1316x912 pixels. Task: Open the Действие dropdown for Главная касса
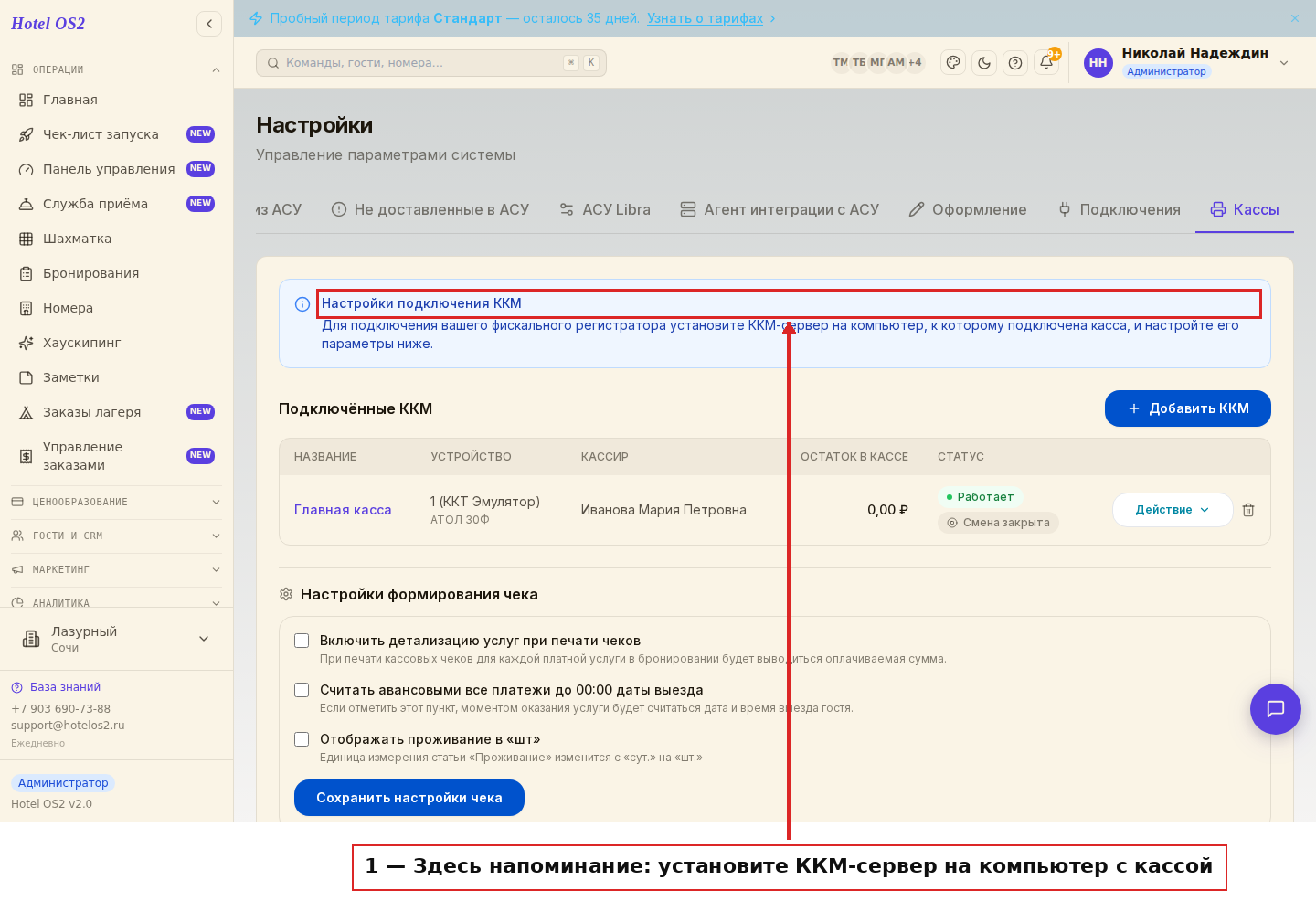coord(1173,510)
